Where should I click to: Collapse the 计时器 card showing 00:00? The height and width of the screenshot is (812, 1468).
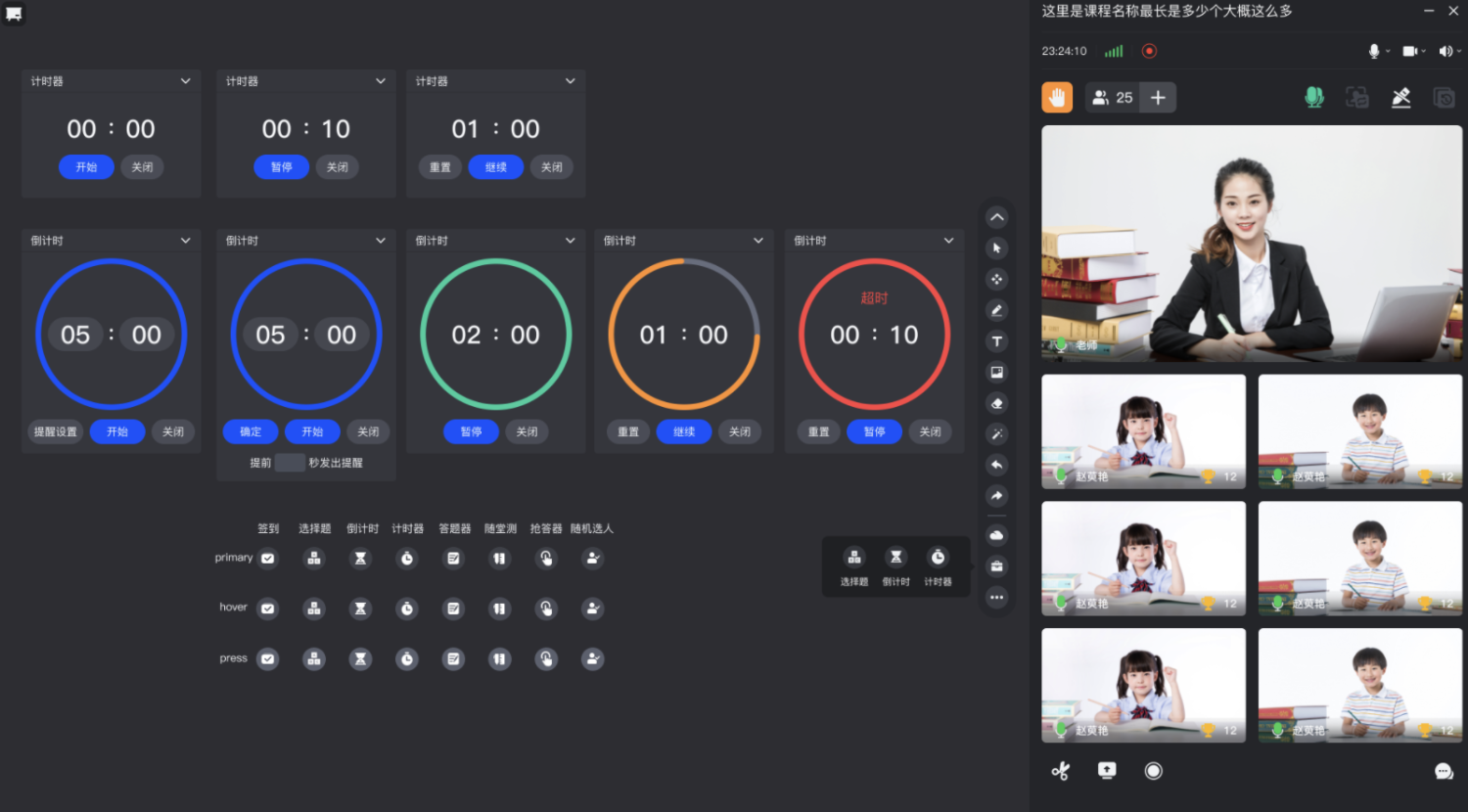pyautogui.click(x=185, y=81)
